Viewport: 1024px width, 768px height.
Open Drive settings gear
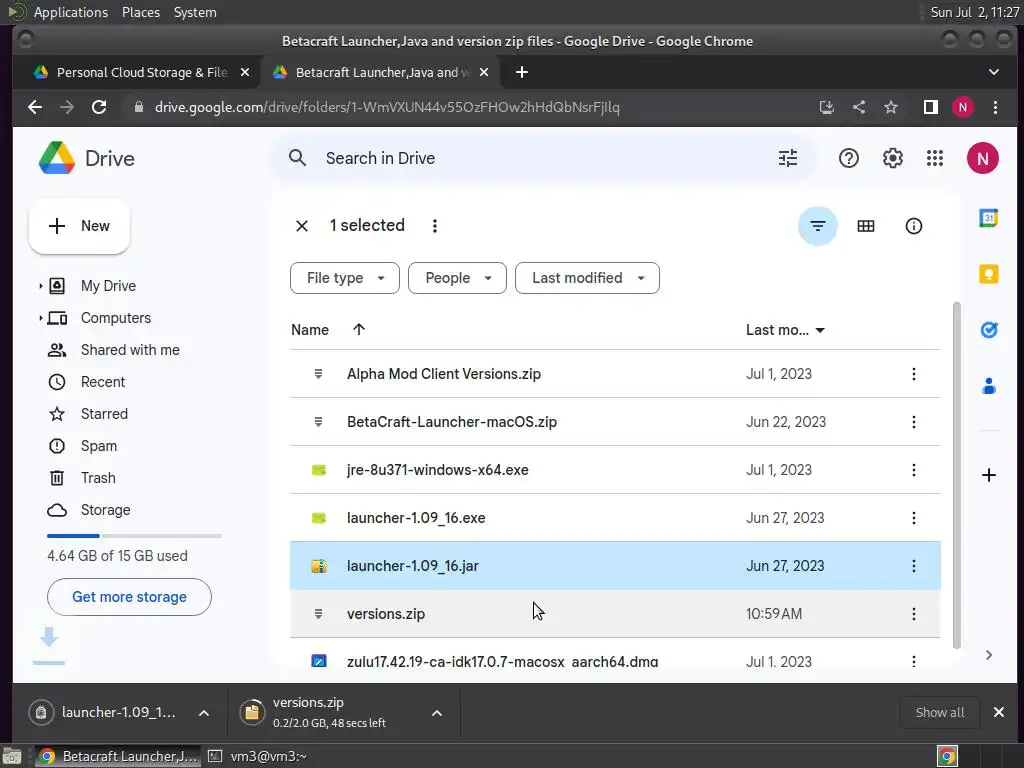(x=892, y=158)
